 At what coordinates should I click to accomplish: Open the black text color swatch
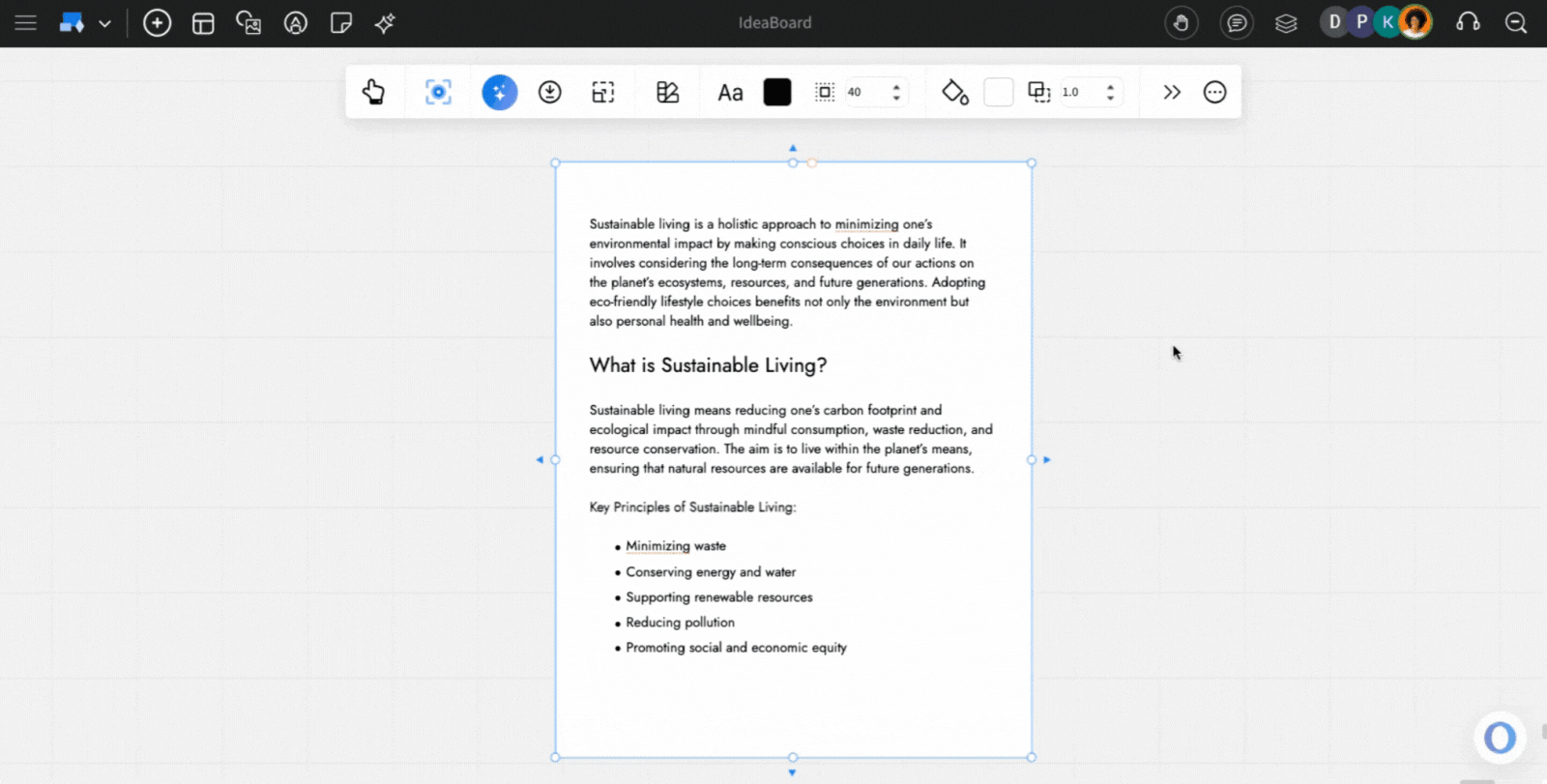tap(777, 92)
